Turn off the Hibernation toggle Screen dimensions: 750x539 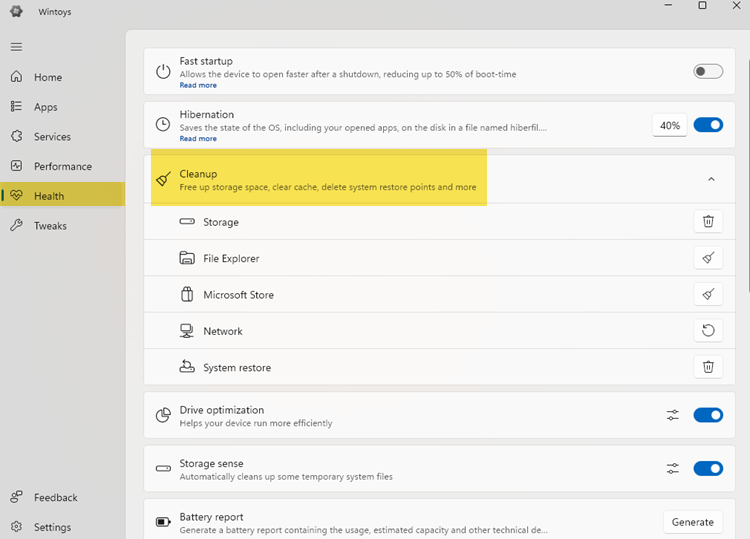point(708,125)
